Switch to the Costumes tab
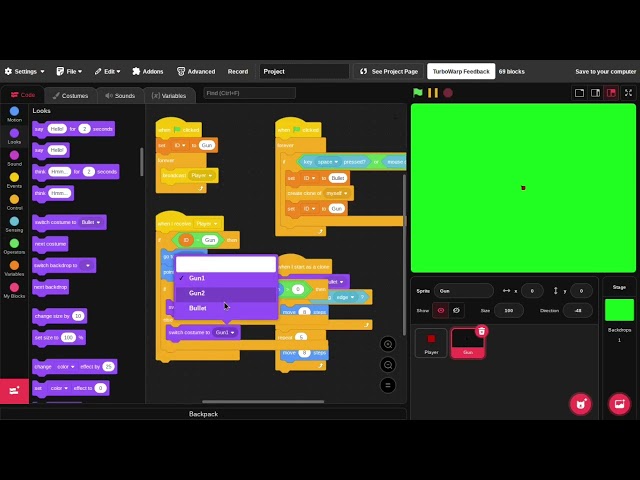The height and width of the screenshot is (480, 640). (x=71, y=96)
